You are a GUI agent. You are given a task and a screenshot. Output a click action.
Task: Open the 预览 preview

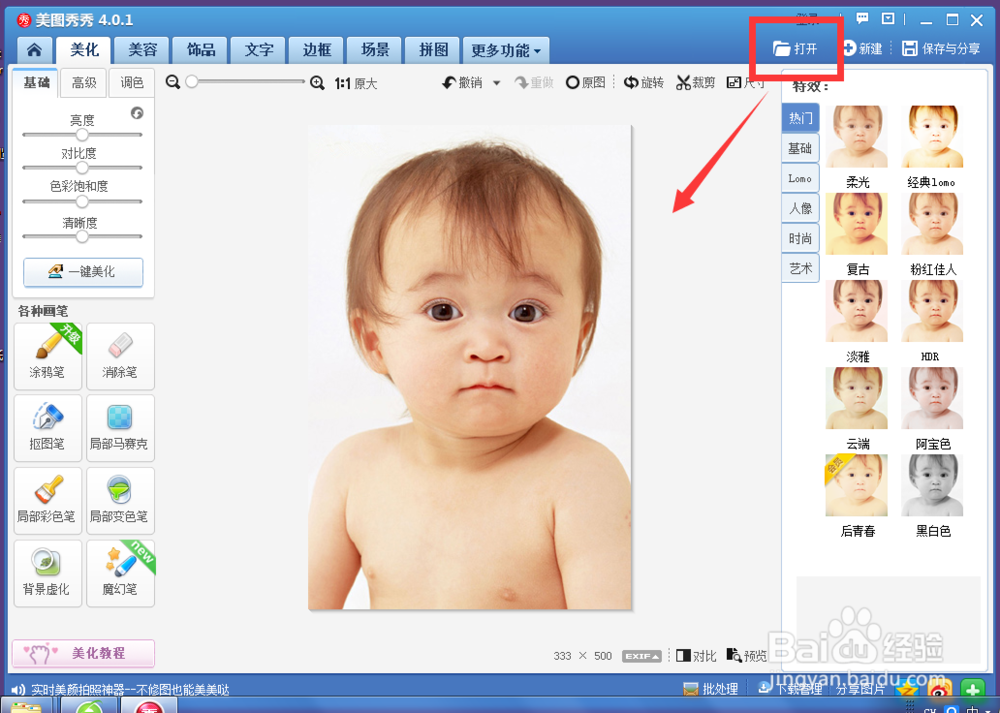tap(747, 656)
